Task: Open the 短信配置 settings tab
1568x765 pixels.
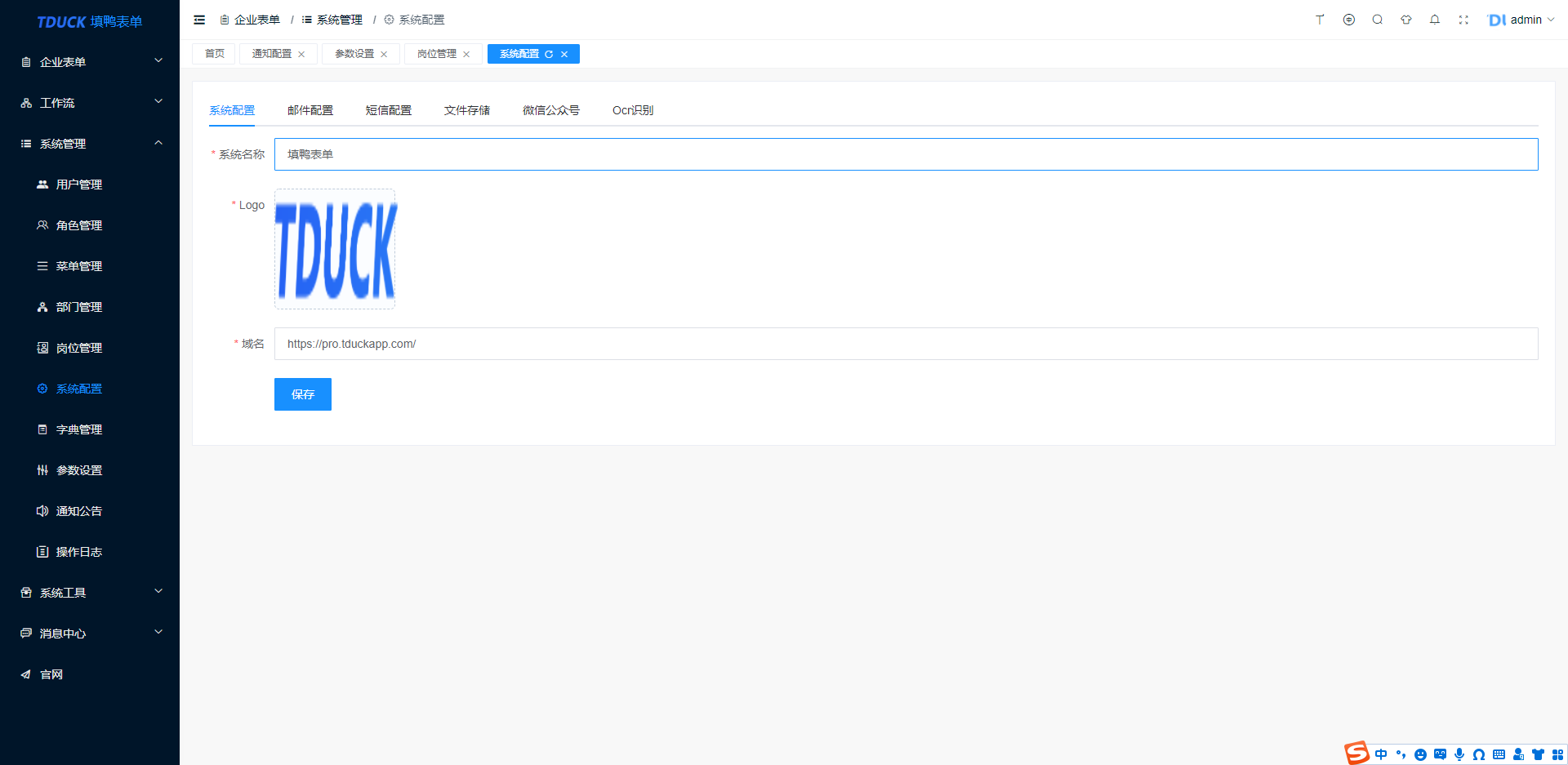Action: (389, 110)
